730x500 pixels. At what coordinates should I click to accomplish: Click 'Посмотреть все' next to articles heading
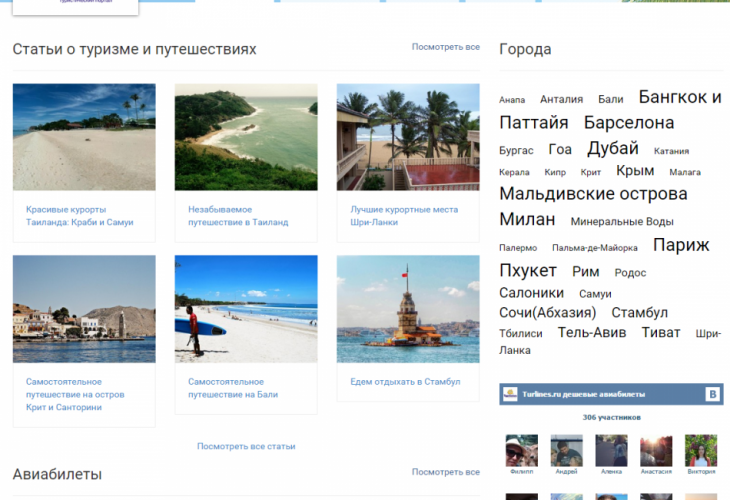point(445,47)
